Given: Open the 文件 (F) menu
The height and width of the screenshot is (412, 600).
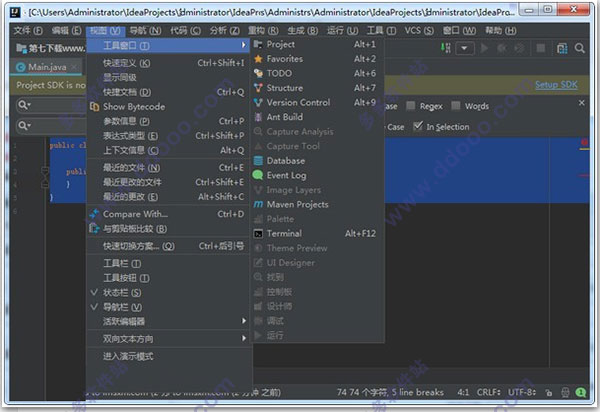Looking at the screenshot, I should click(28, 30).
